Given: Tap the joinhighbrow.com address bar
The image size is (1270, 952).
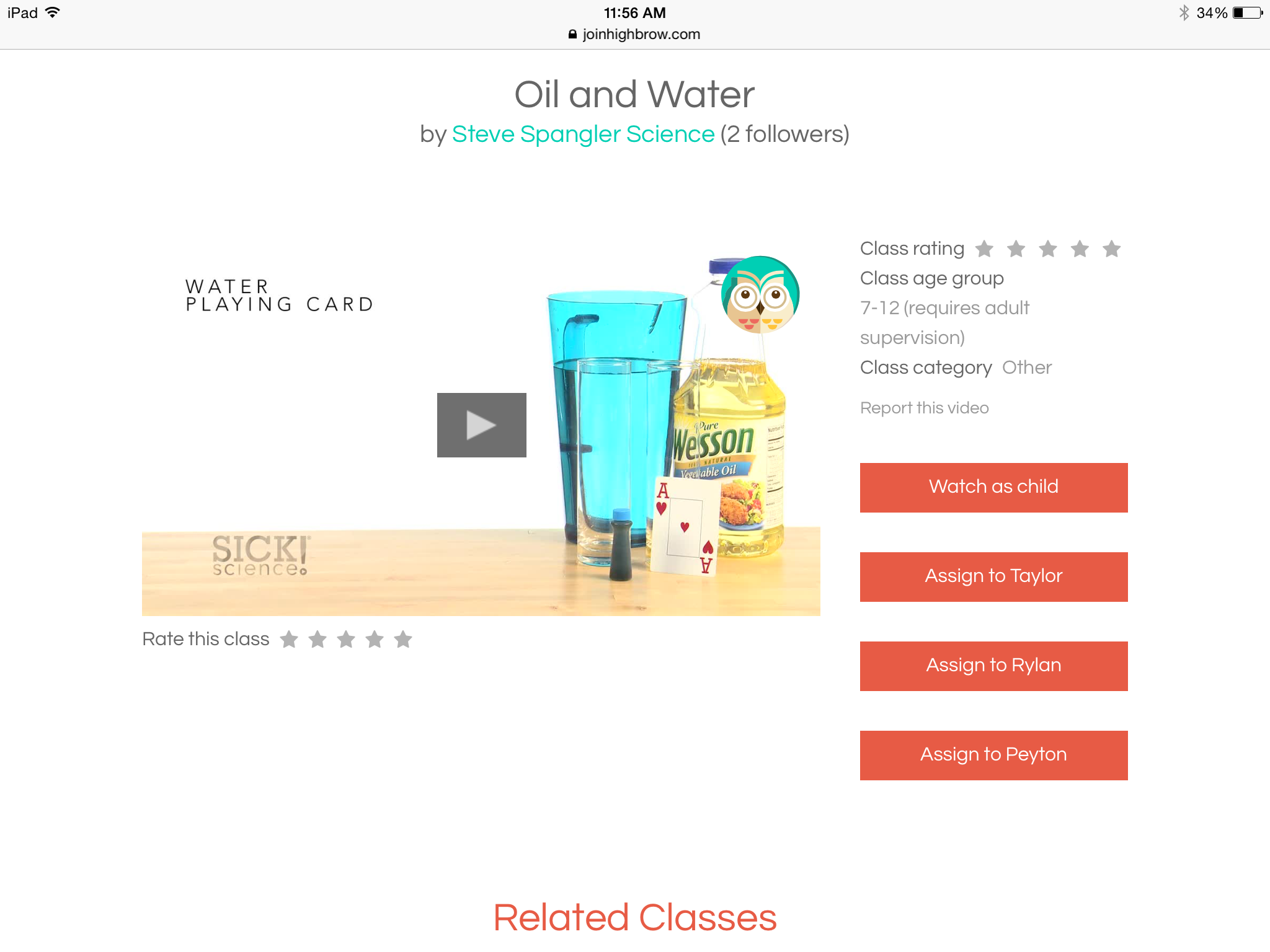Looking at the screenshot, I should [x=634, y=34].
